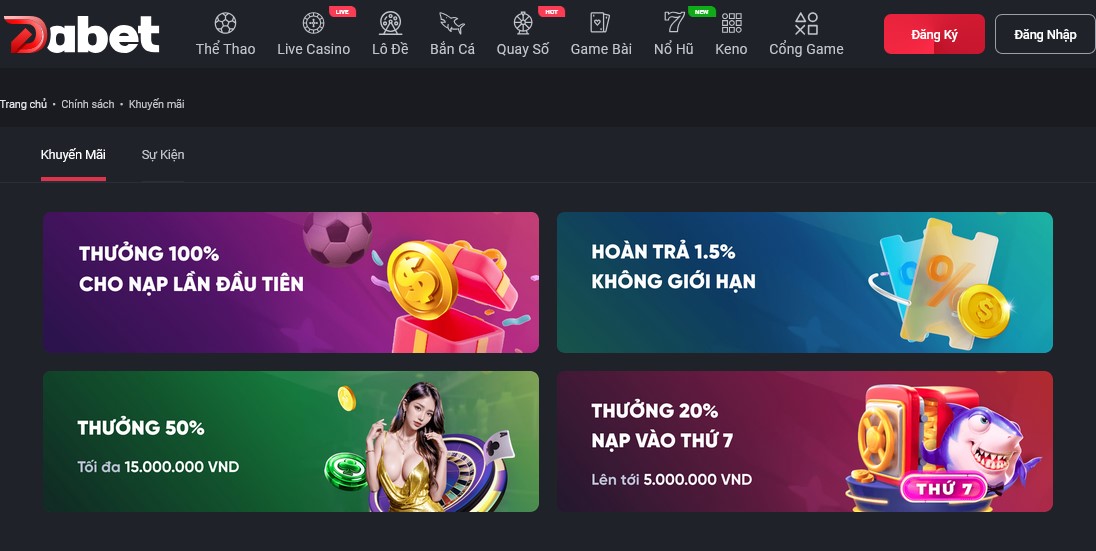This screenshot has height=551, width=1096.
Task: Open Live Casino roulette chip icon
Action: tap(313, 23)
